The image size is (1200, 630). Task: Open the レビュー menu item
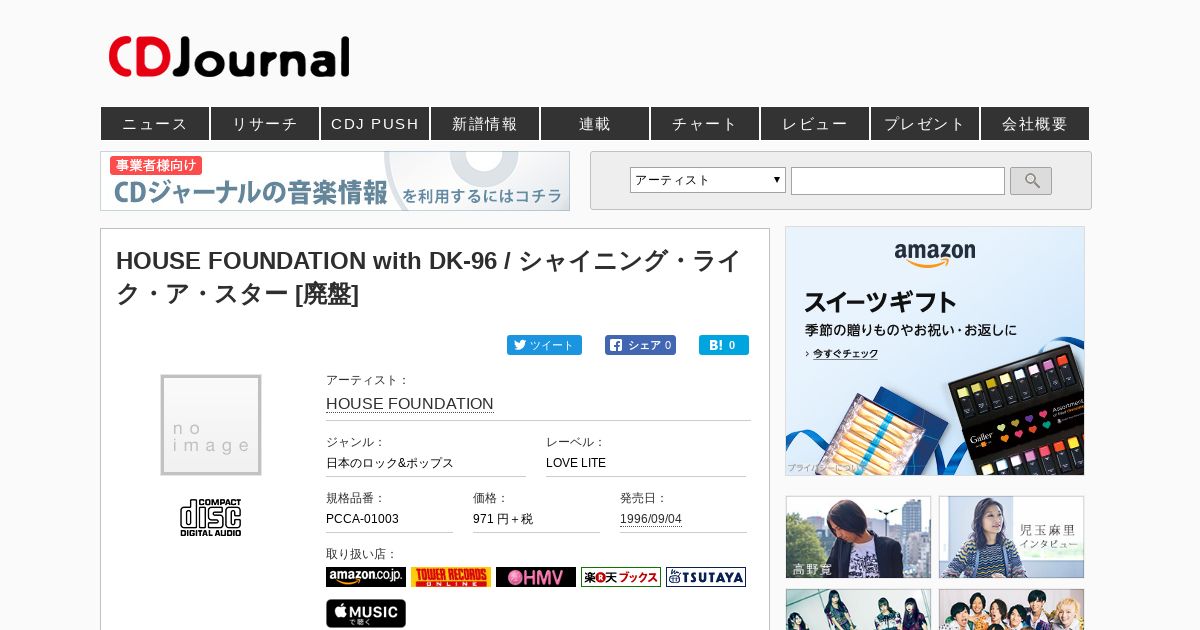click(815, 124)
